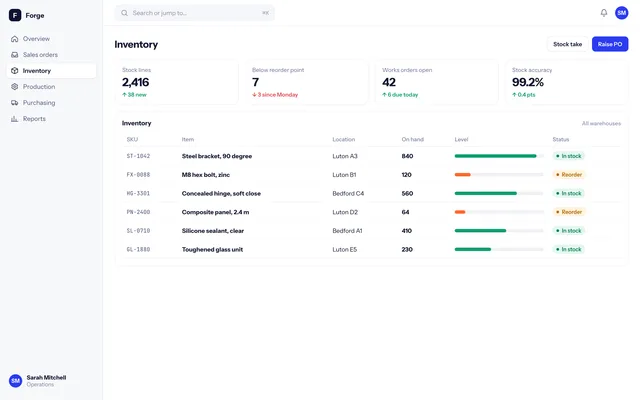Click the 3 since Monday indicator
This screenshot has width=640, height=400.
[x=275, y=95]
